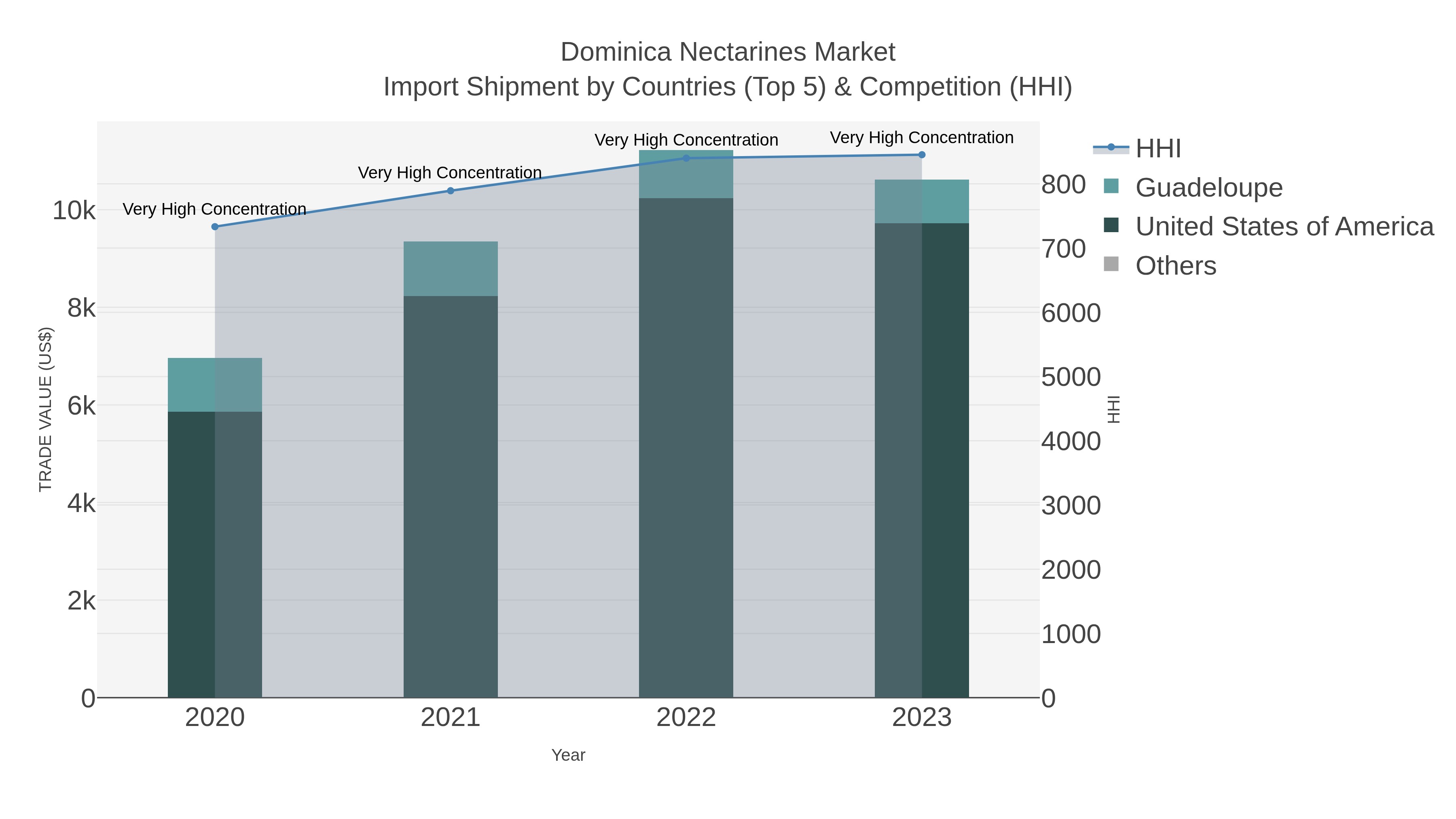The height and width of the screenshot is (819, 1456).
Task: Click Very High Concentration label above 2021
Action: point(450,173)
